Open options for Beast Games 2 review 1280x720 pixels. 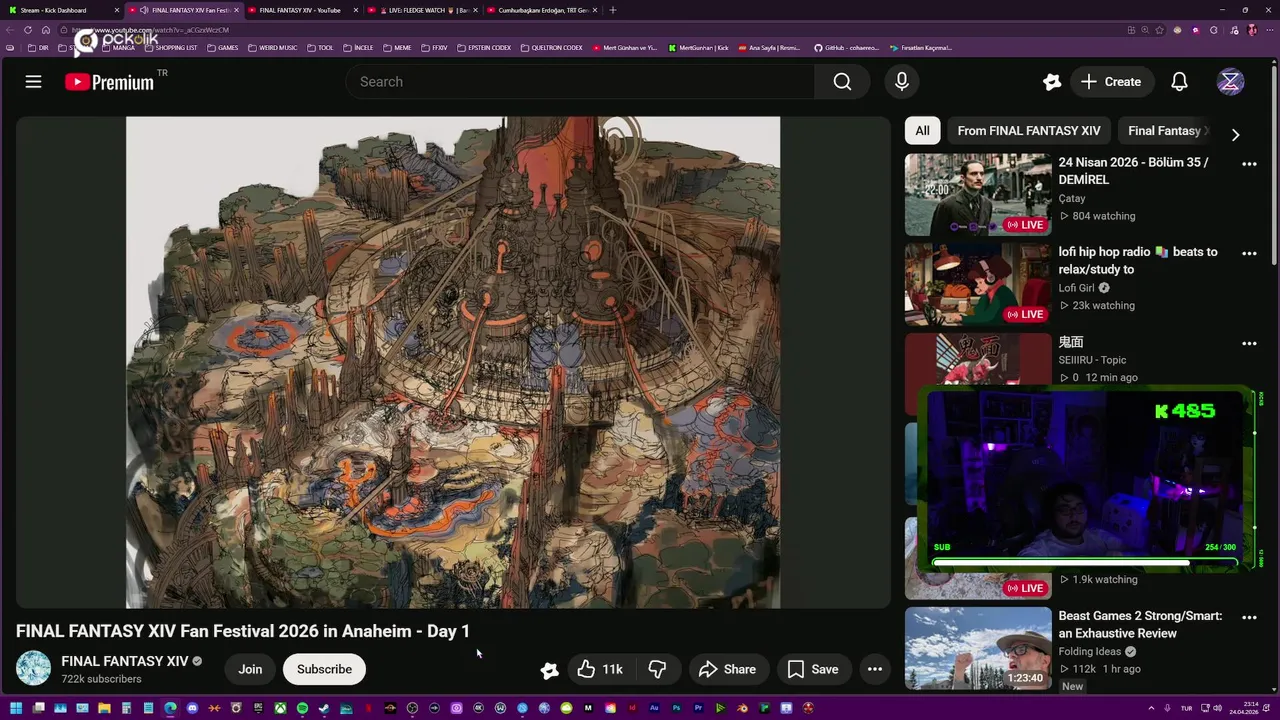[x=1249, y=617]
